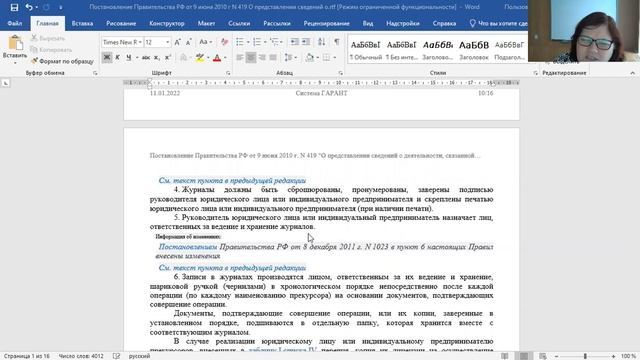
Task: Zoom in with the plus button
Action: [x=613, y=356]
